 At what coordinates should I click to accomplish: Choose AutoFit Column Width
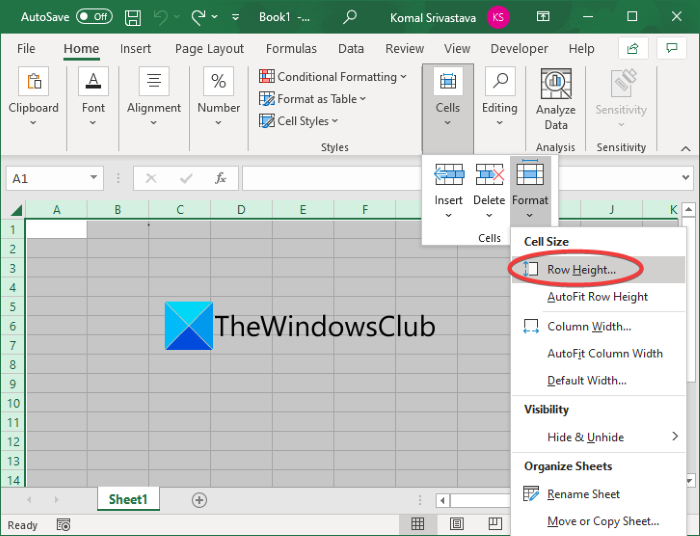598,353
